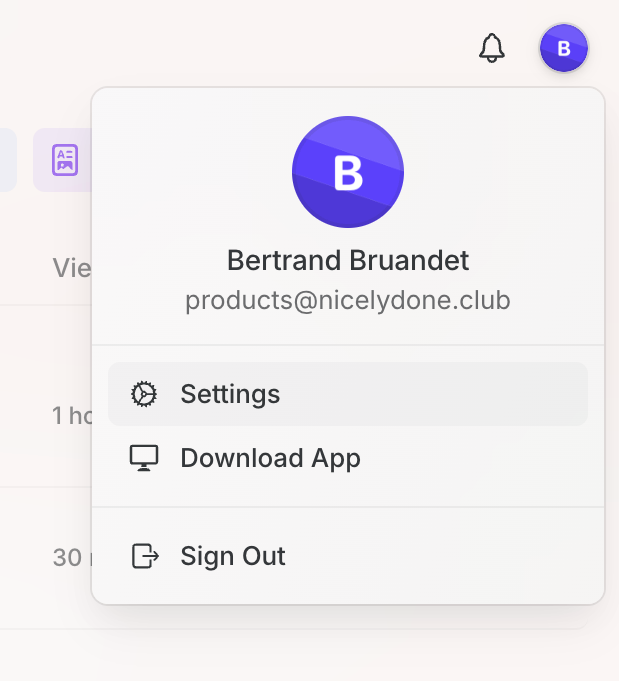Click the Sign Out label text

coord(233,556)
